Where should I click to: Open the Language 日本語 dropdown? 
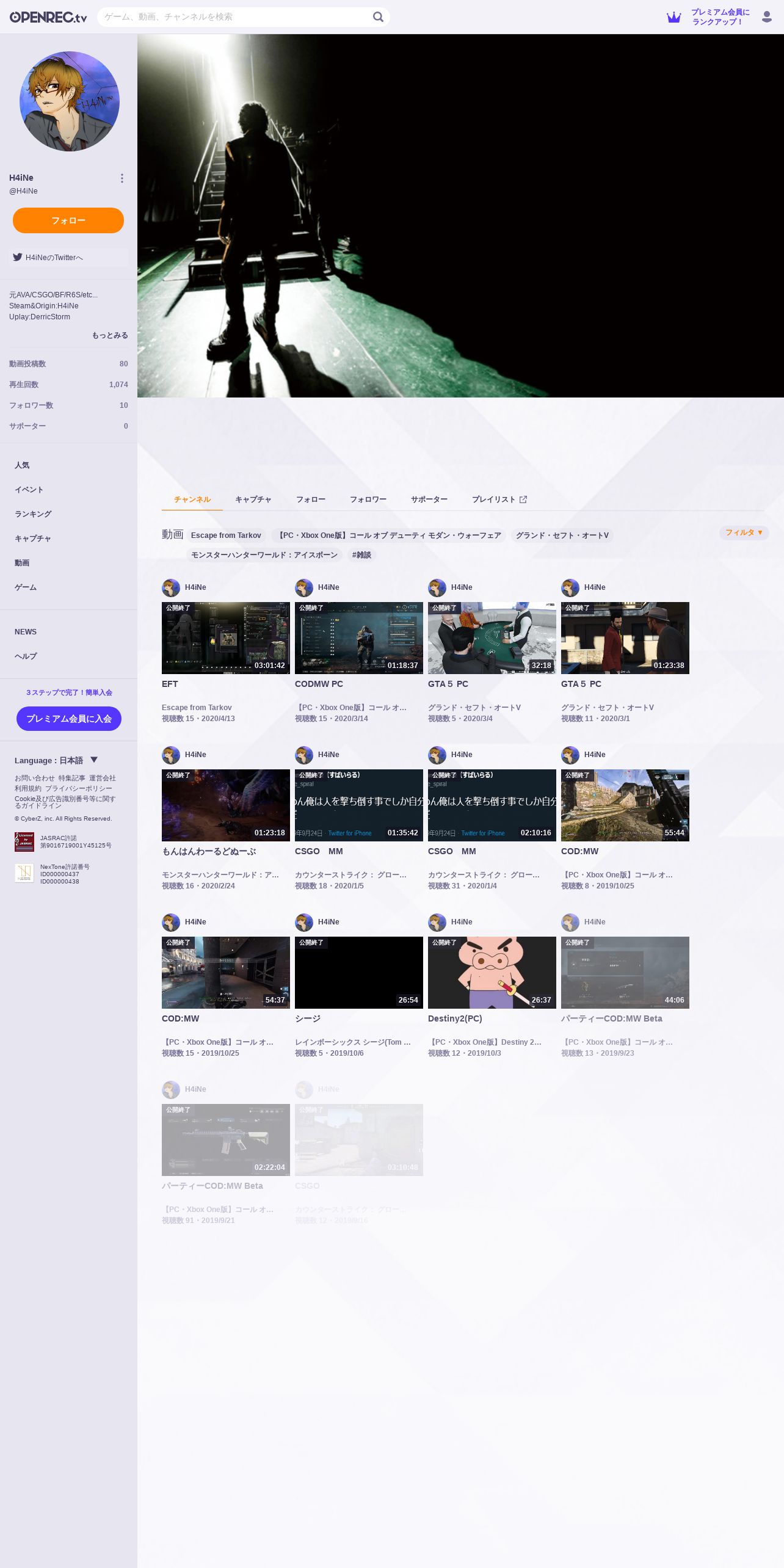click(56, 760)
